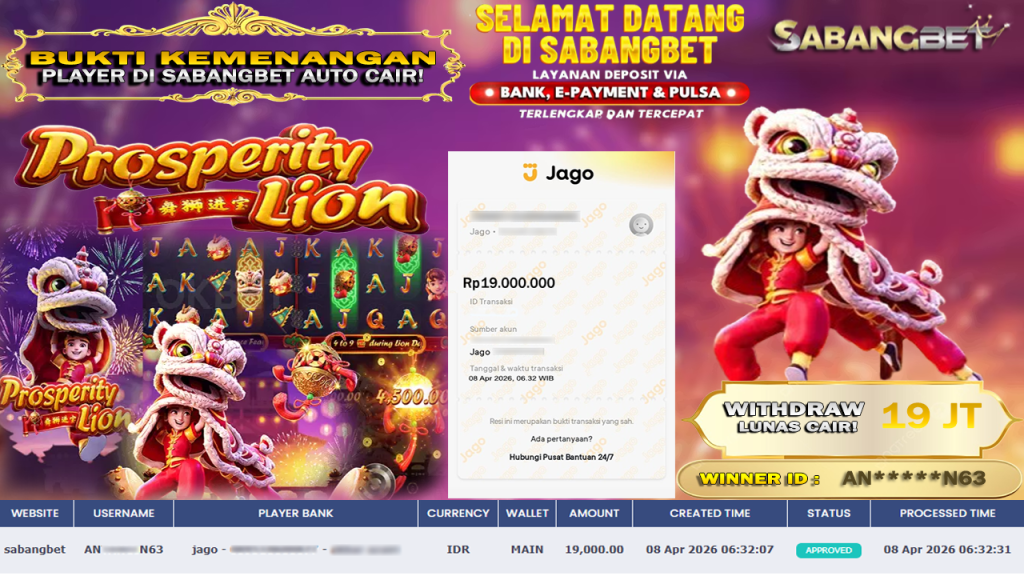Click the Winner ID AN*****N63 banner
Image resolution: width=1024 pixels, height=576 pixels.
(849, 479)
